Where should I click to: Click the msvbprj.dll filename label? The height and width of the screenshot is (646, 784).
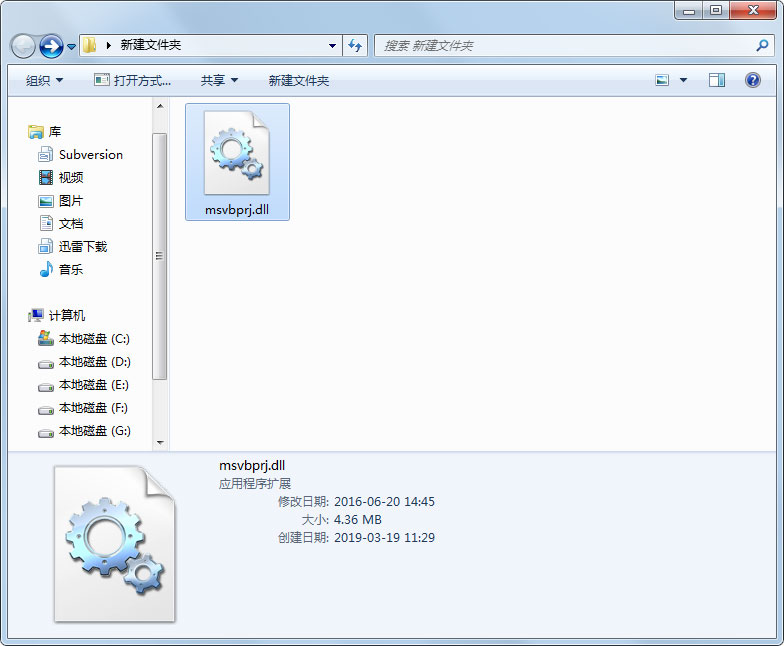pyautogui.click(x=237, y=210)
